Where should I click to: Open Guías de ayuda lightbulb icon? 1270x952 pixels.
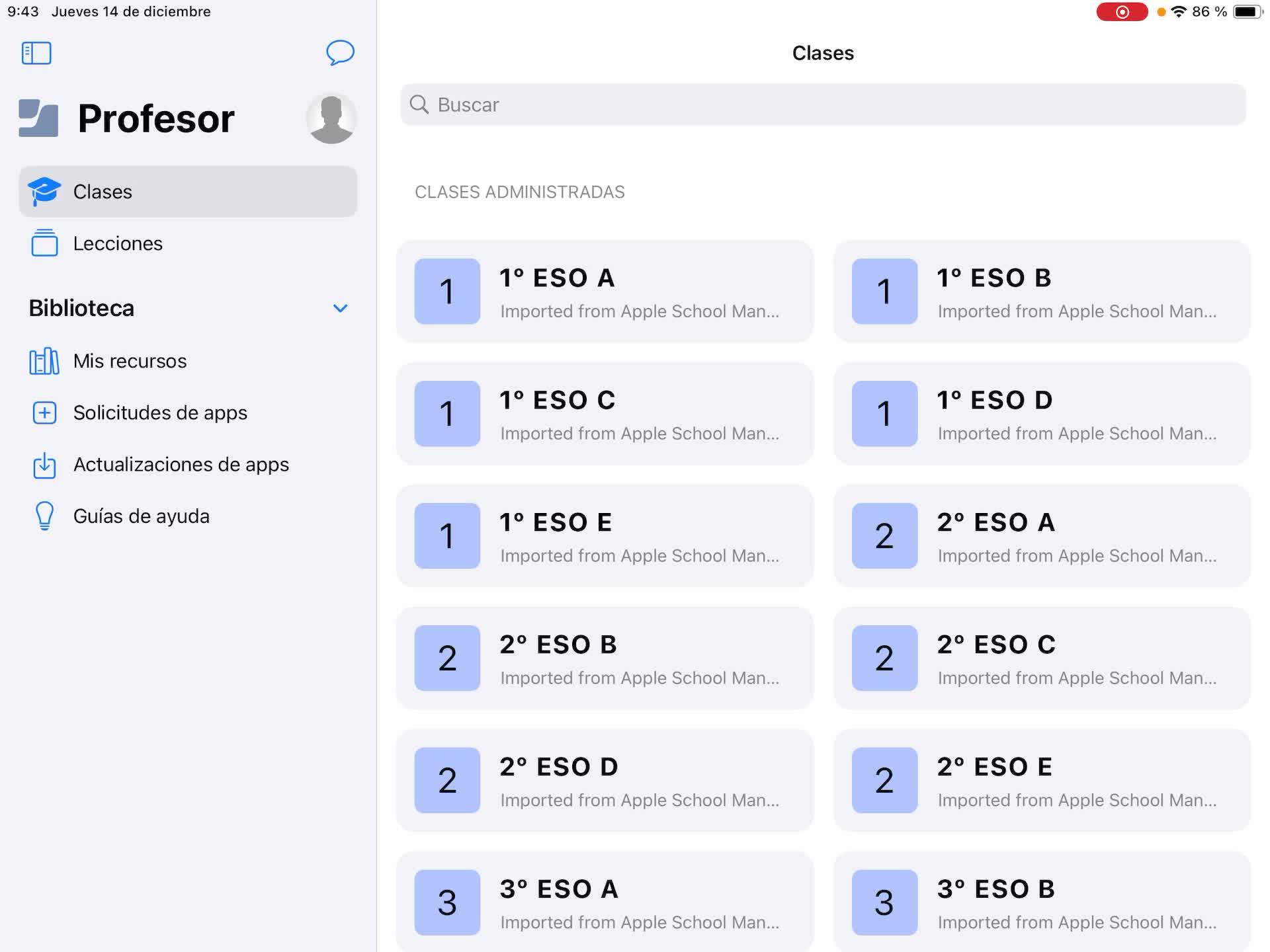44,516
